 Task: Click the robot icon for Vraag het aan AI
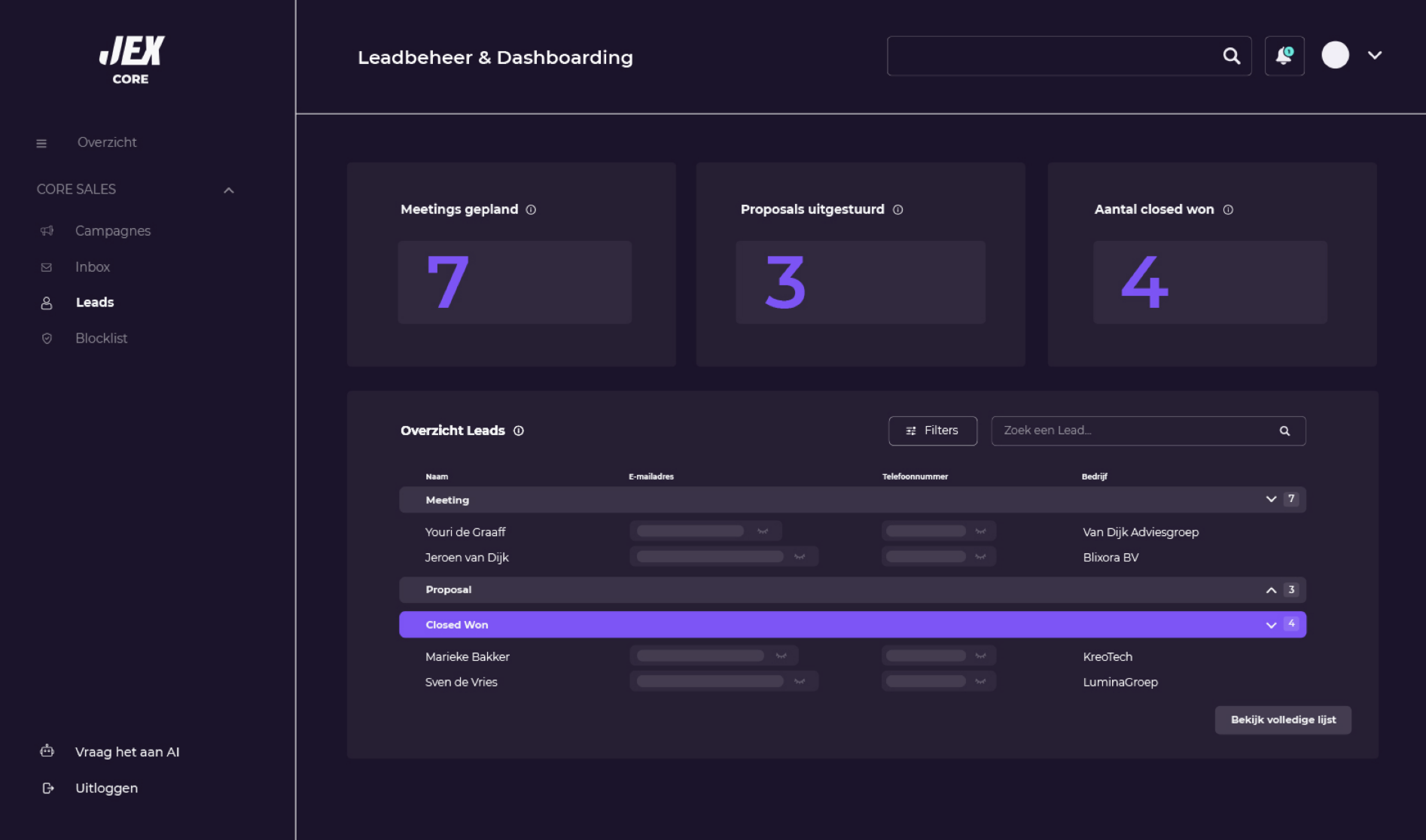click(x=47, y=751)
